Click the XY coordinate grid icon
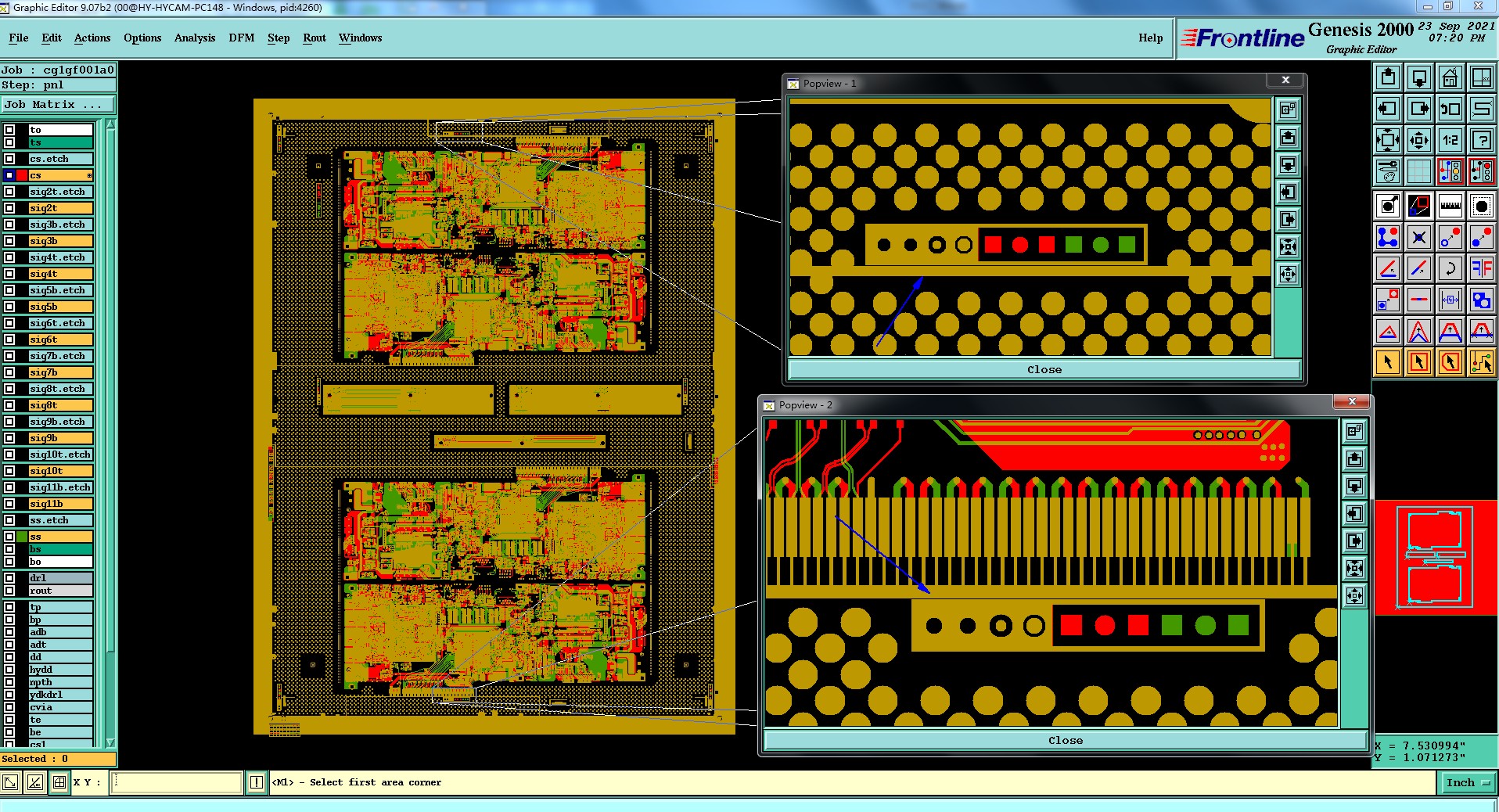This screenshot has height=812, width=1499. click(1482, 77)
